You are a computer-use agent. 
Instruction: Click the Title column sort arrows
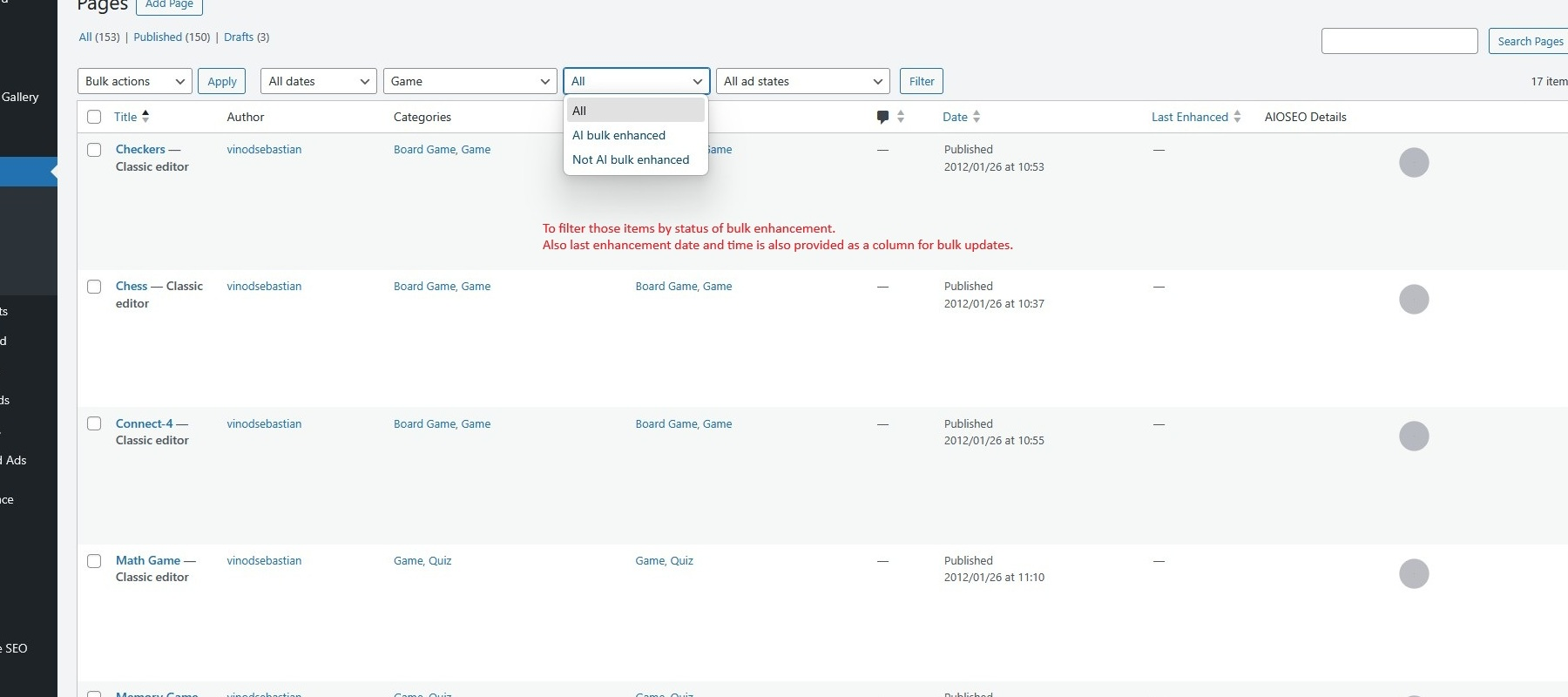click(145, 116)
